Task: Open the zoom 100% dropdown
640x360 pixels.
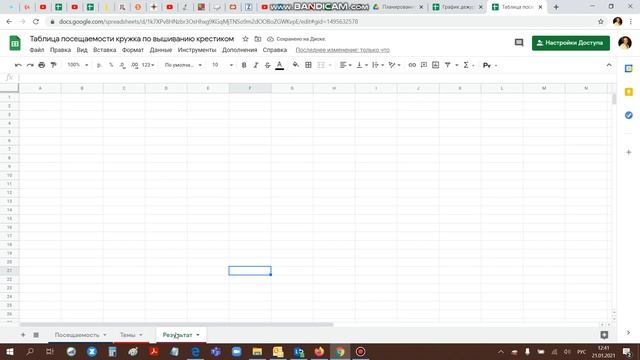Action: click(x=78, y=65)
